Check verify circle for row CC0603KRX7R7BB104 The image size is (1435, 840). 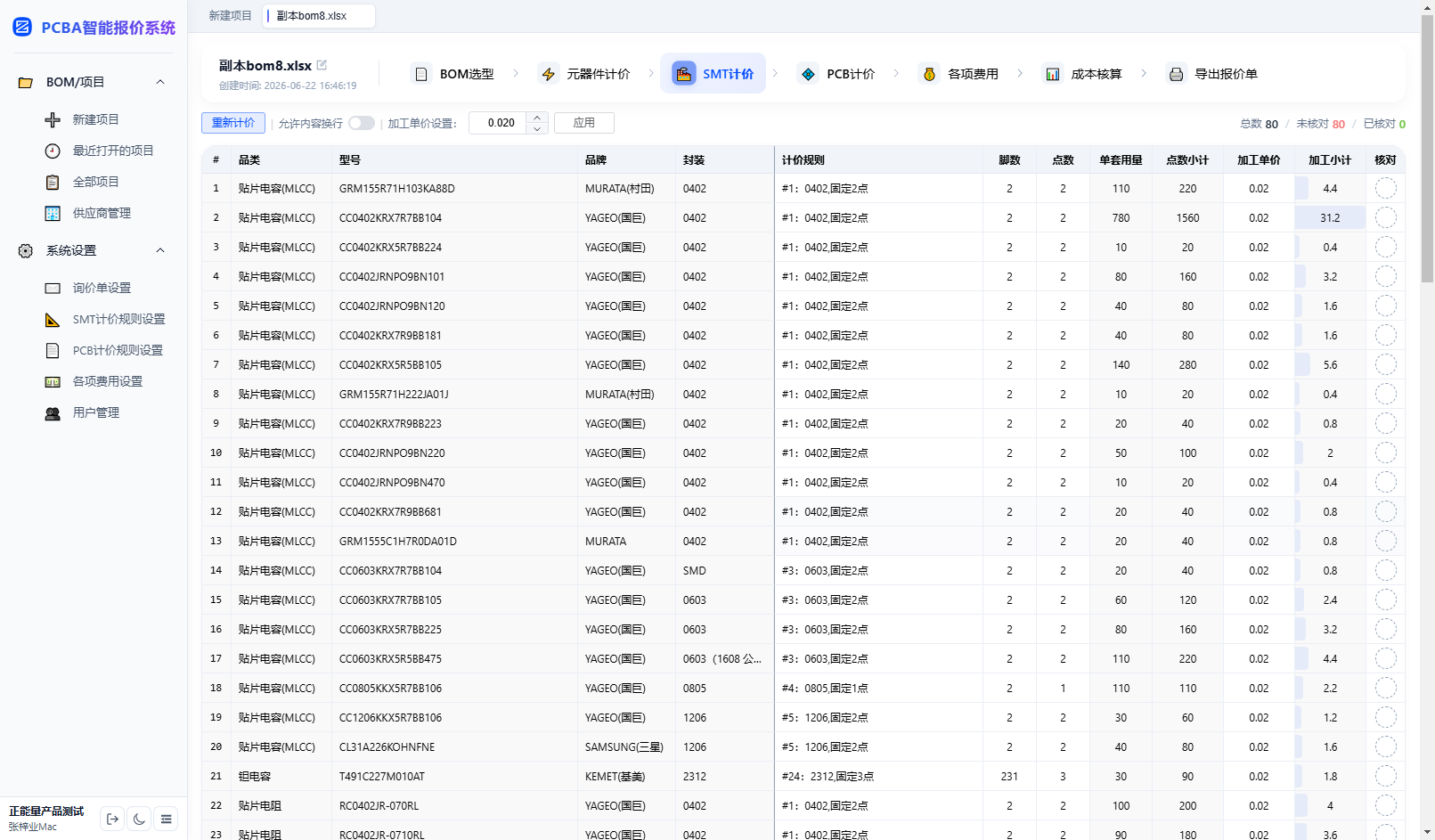[x=1386, y=570]
